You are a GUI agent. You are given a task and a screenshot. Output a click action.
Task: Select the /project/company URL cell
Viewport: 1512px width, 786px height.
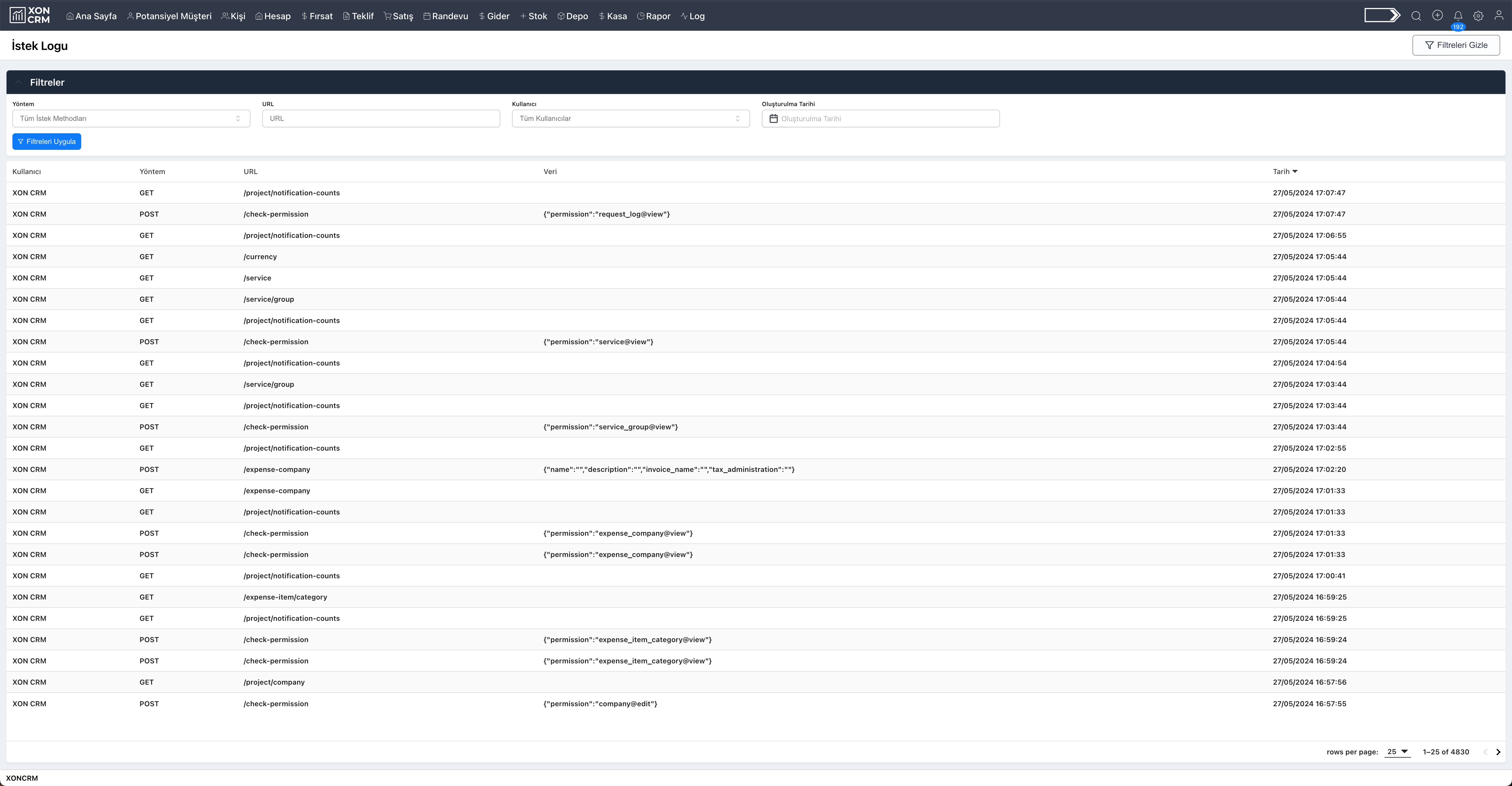274,683
